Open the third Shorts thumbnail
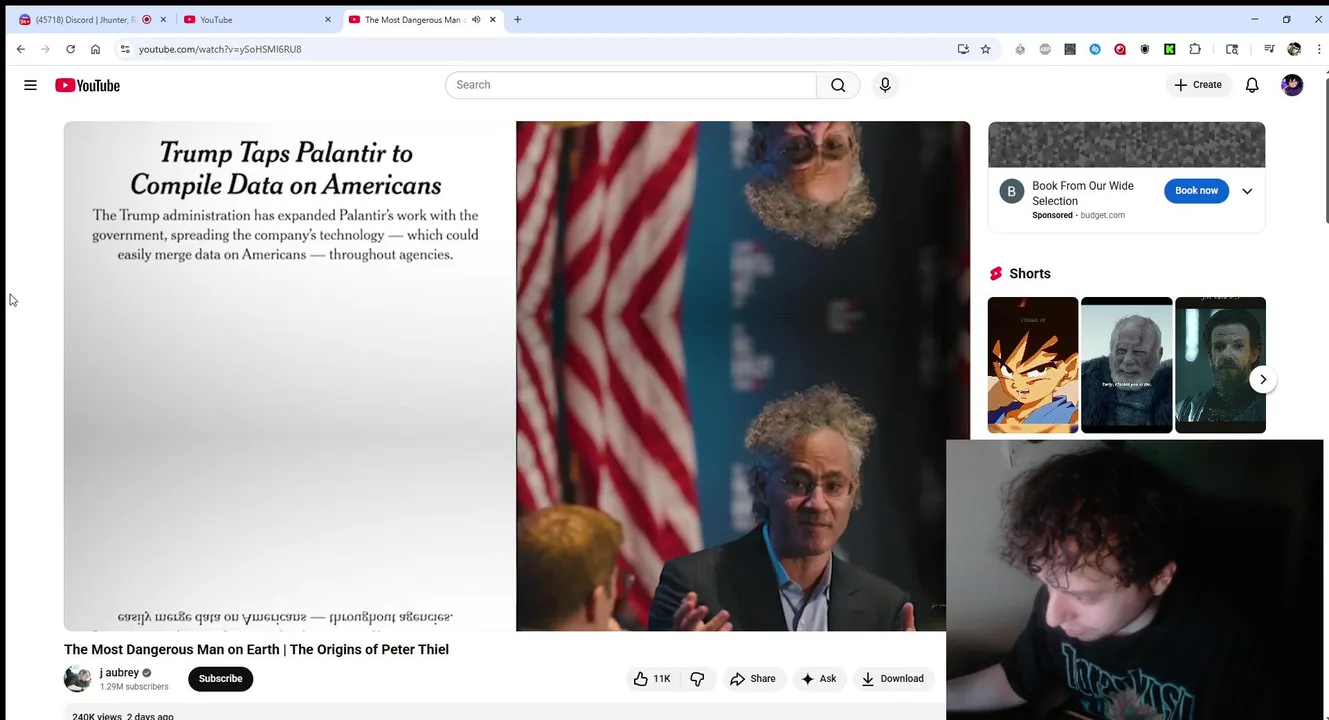The width and height of the screenshot is (1329, 720). point(1220,365)
